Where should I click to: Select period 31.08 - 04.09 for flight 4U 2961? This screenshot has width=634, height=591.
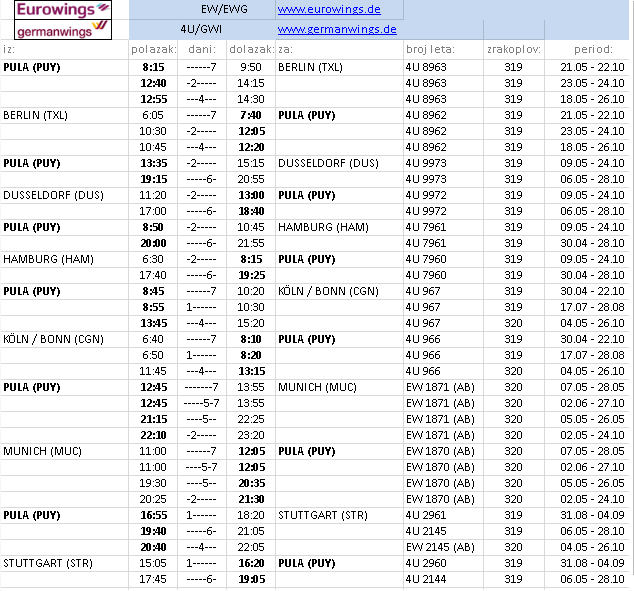coord(592,515)
